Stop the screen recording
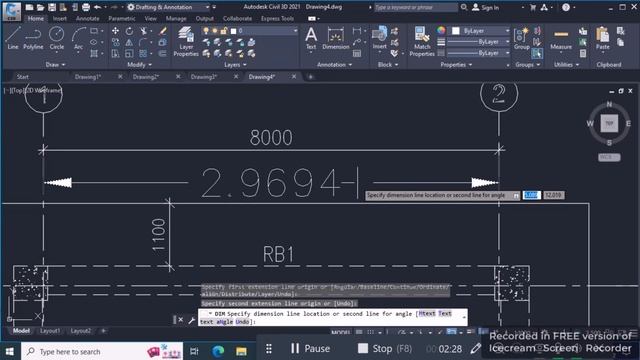Image resolution: width=640 pixels, height=360 pixels. click(384, 349)
